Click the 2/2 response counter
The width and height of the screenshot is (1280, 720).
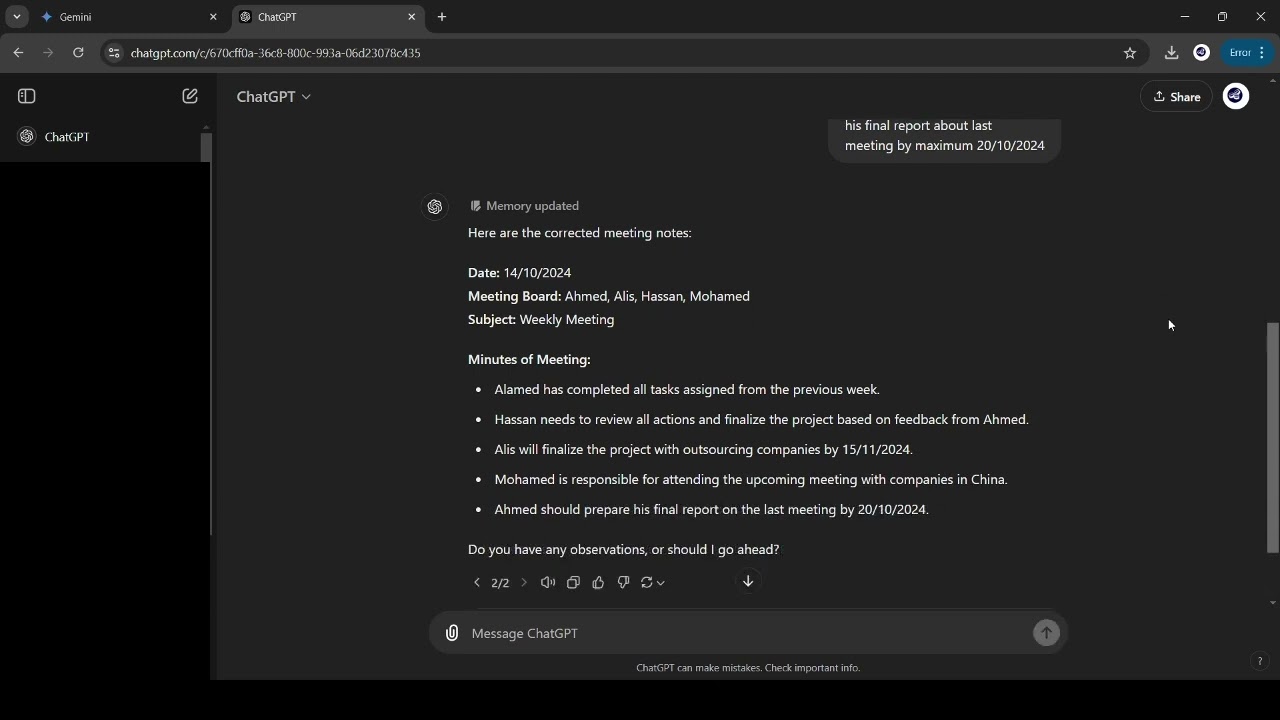[x=500, y=583]
